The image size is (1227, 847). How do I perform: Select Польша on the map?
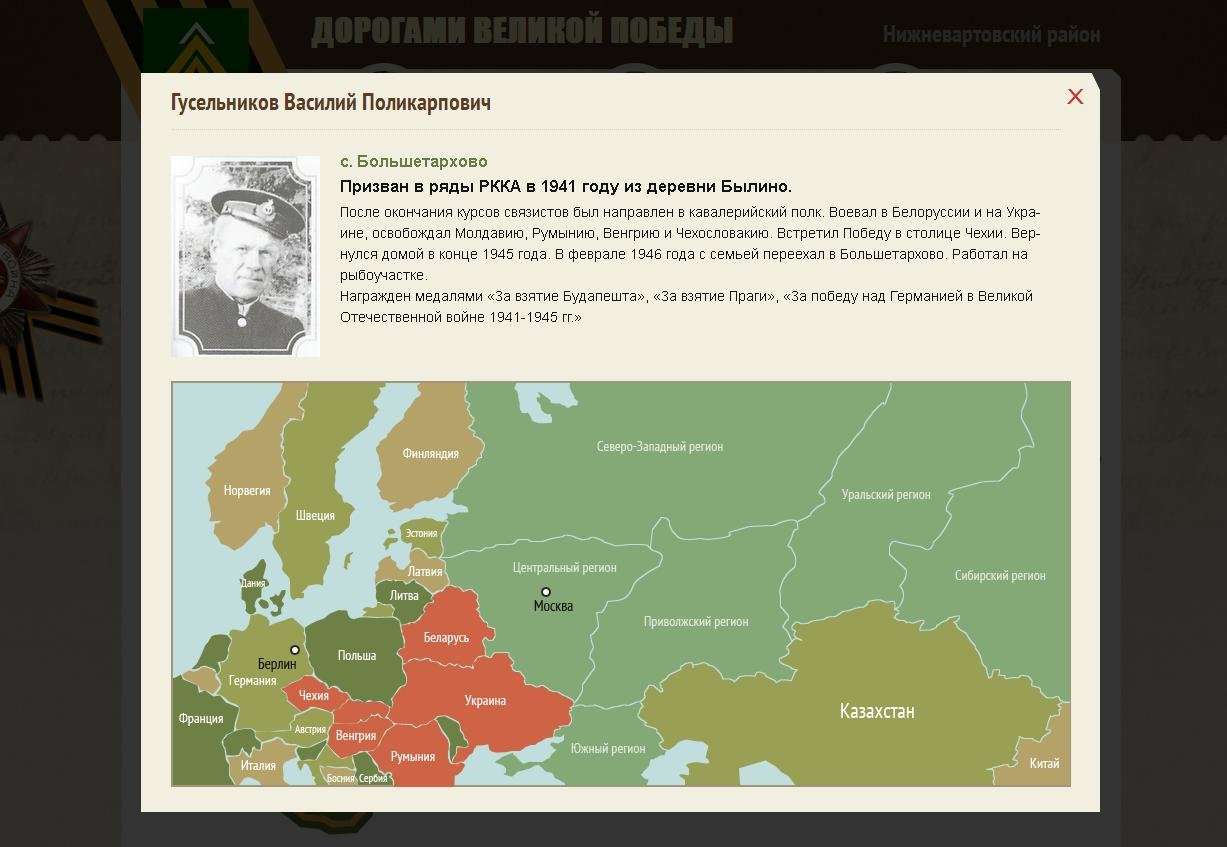point(356,655)
